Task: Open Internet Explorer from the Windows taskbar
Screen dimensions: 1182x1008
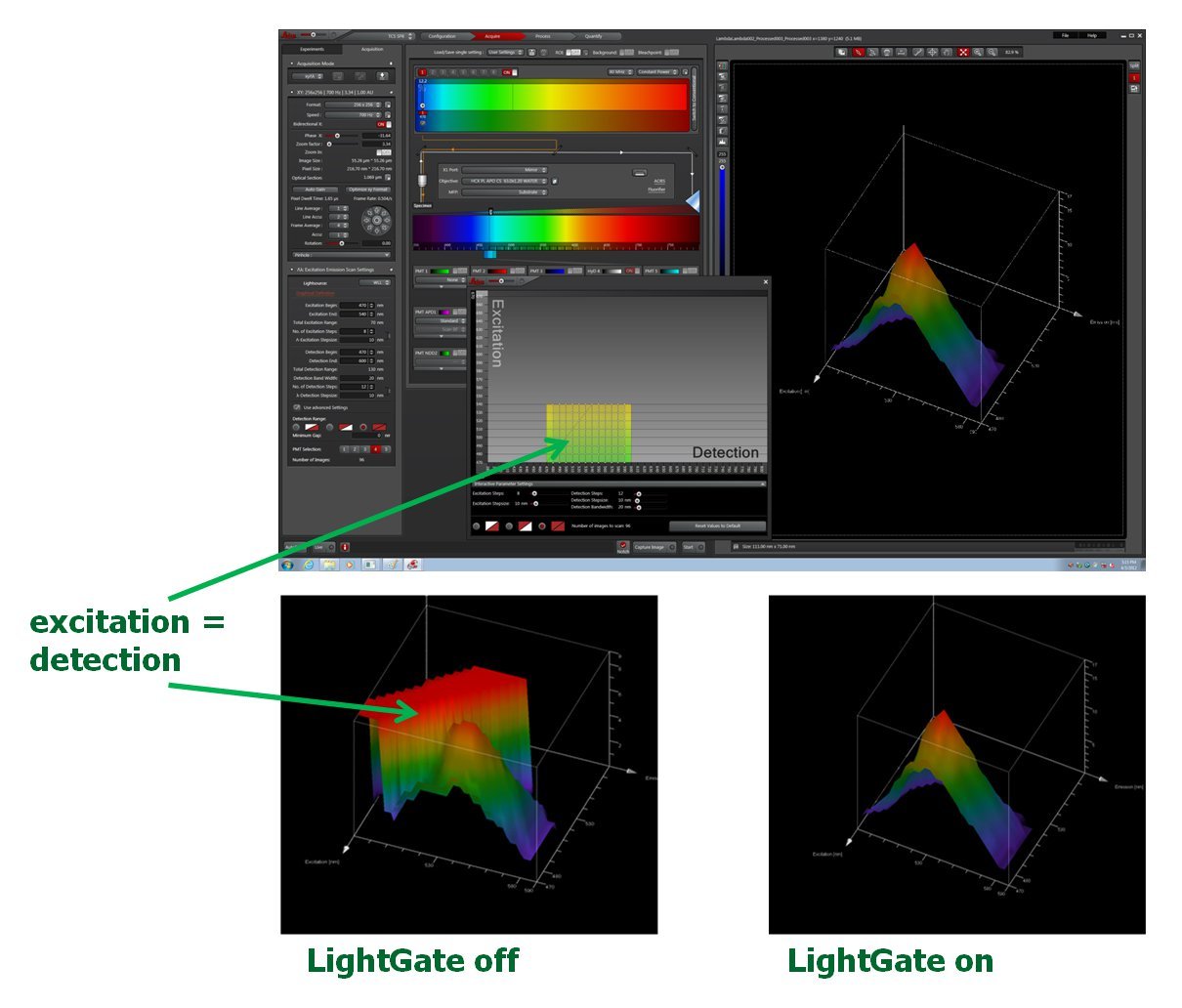Action: click(x=309, y=565)
